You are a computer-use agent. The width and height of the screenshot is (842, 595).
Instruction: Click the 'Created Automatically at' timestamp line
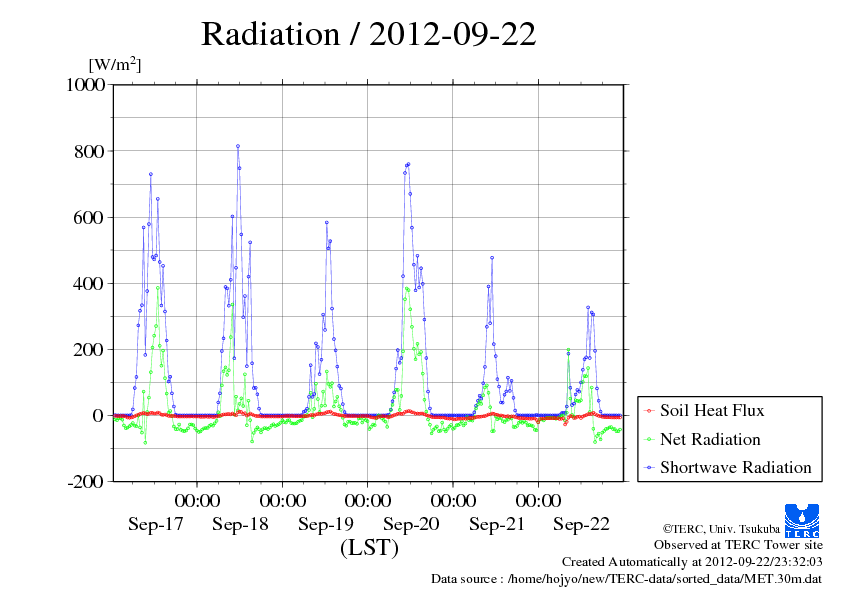pyautogui.click(x=692, y=562)
